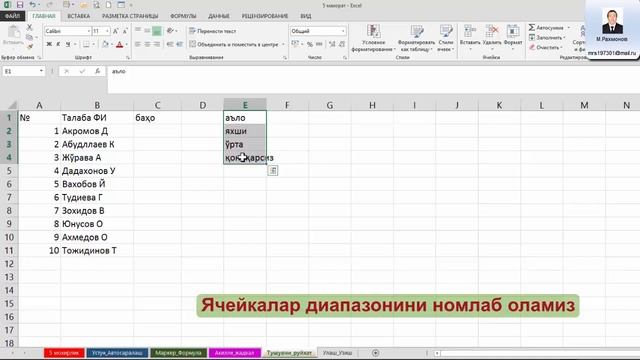
Task: Increase the cell indent
Action: pyautogui.click(x=180, y=44)
